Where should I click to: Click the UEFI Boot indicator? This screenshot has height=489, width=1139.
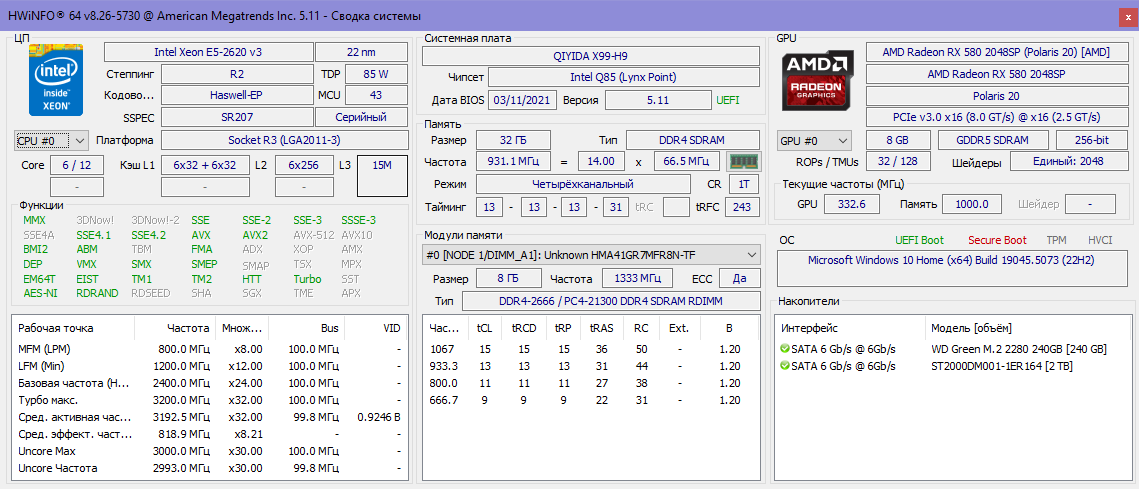pyautogui.click(x=918, y=240)
